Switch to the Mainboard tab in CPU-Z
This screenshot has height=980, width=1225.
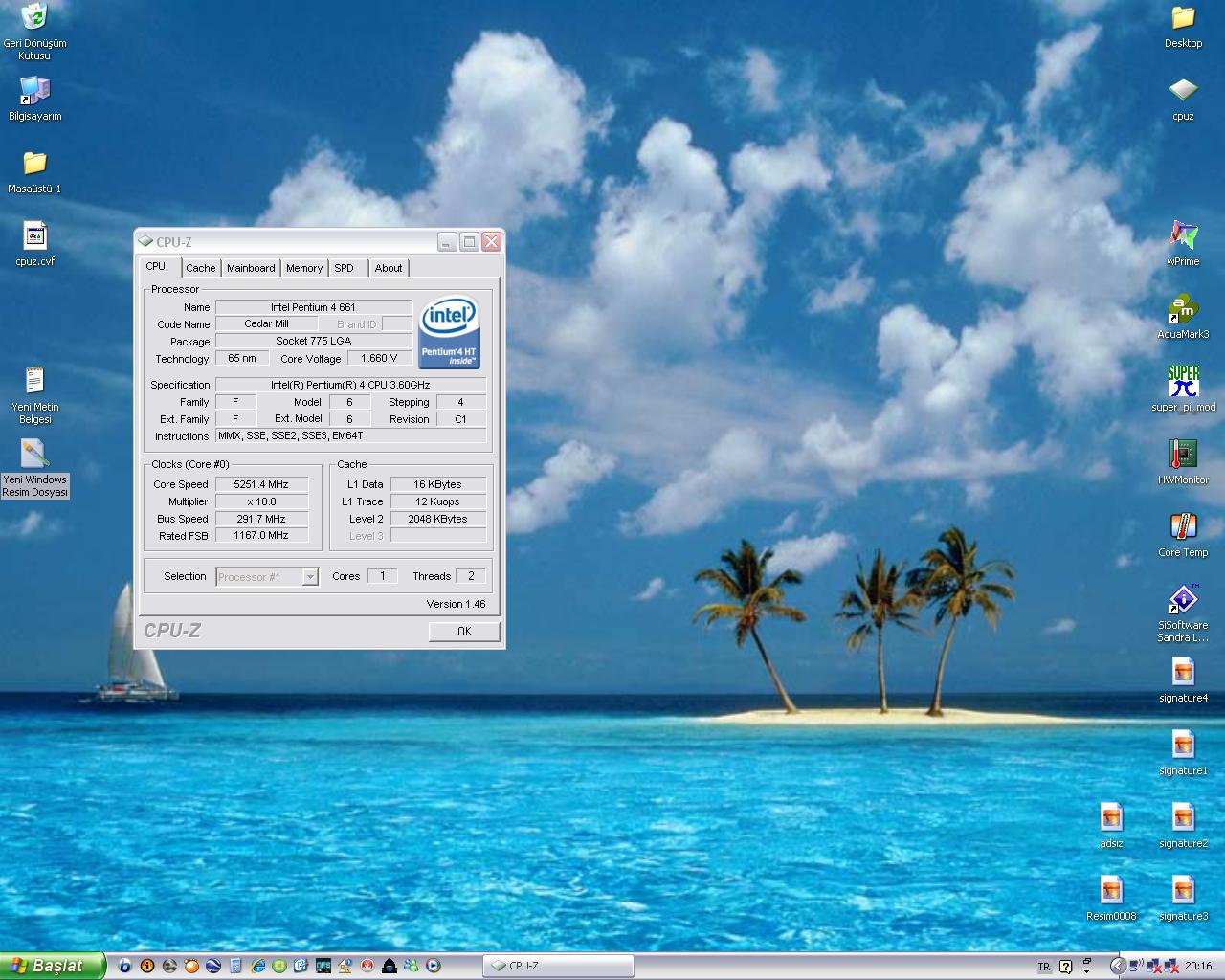pos(251,268)
